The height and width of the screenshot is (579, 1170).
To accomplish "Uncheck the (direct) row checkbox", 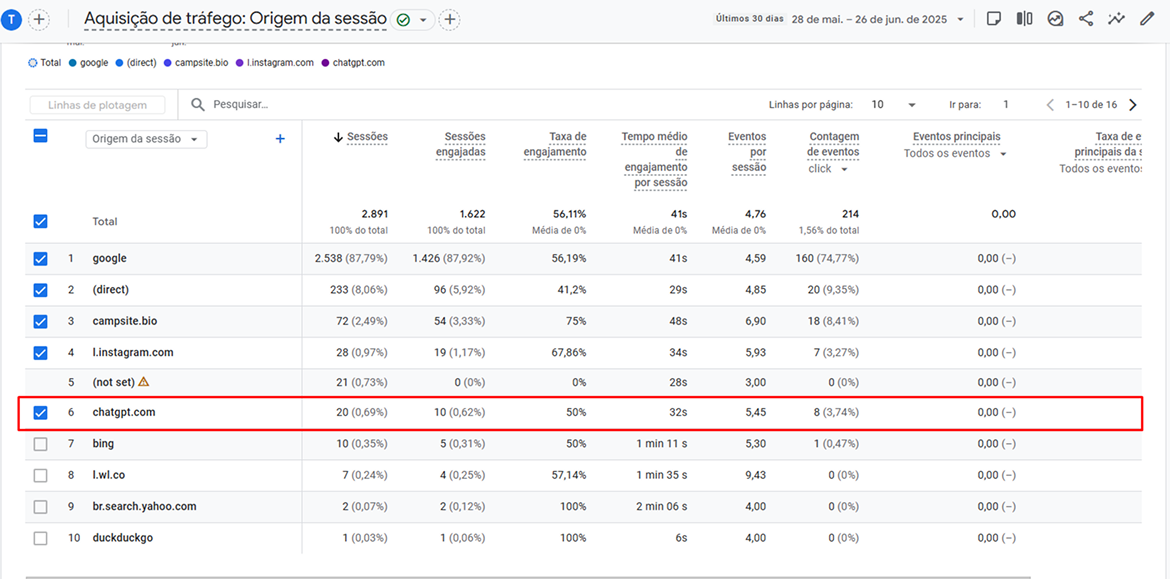I will pyautogui.click(x=41, y=290).
